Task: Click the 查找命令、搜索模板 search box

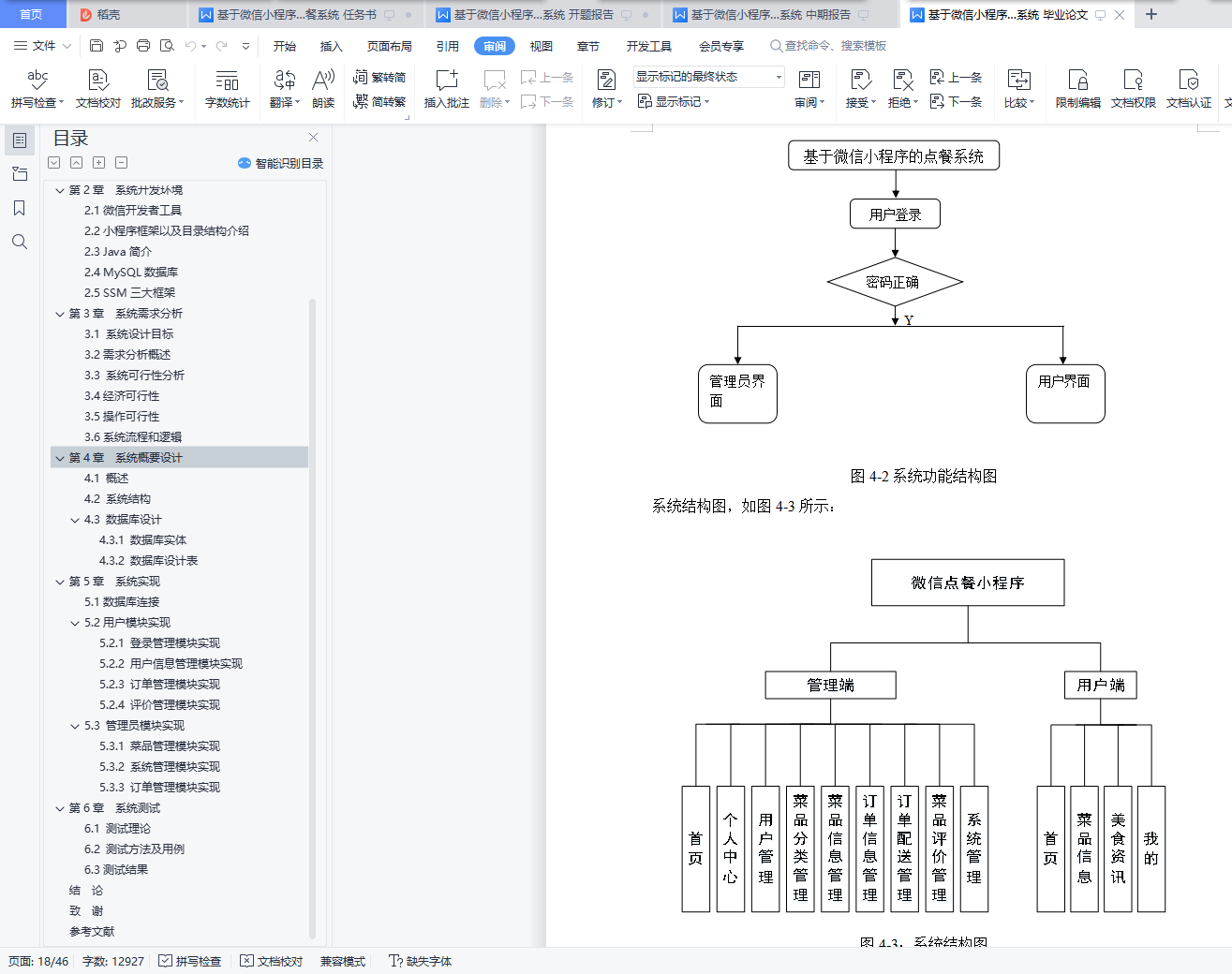Action: [828, 46]
